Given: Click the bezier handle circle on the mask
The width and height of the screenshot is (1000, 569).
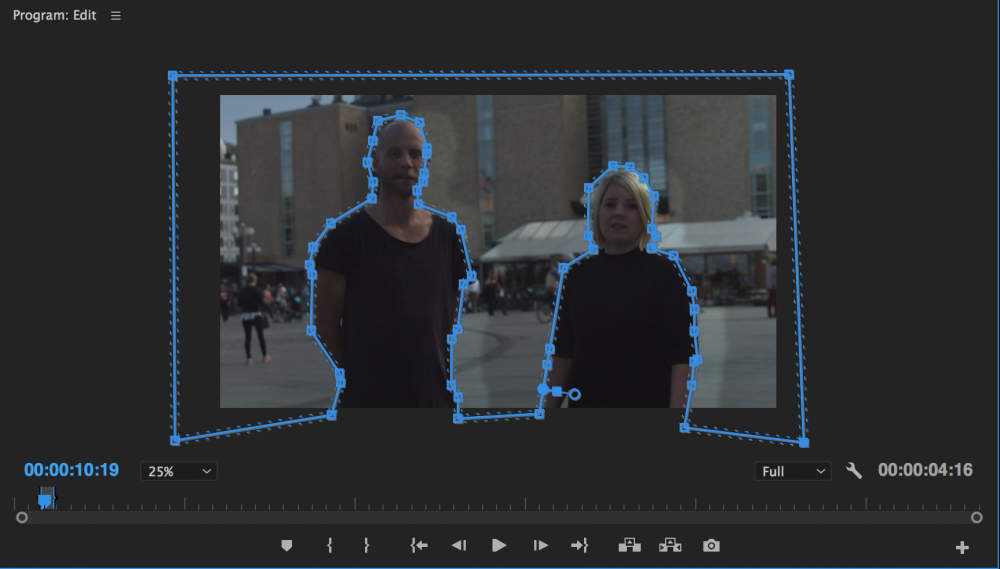Looking at the screenshot, I should pos(574,395).
